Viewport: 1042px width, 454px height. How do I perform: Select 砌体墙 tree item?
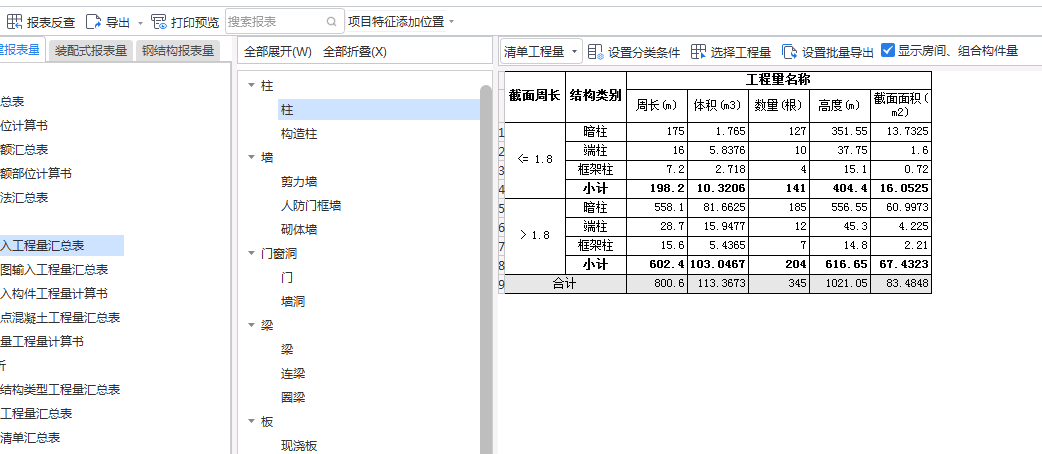299,229
